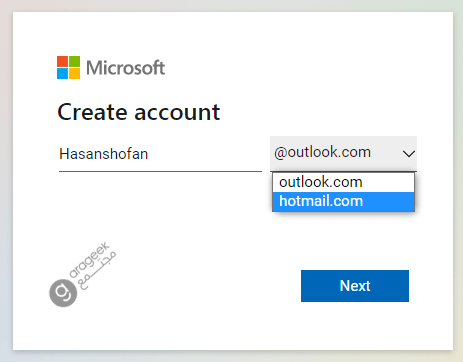
Task: Focus the Hasanshofan username input field
Action: click(x=160, y=154)
